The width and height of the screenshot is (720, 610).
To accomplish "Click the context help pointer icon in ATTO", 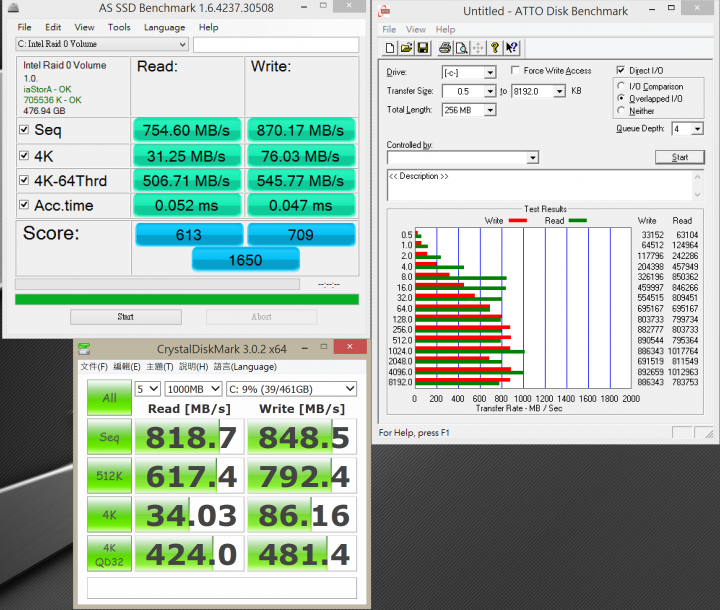I will point(512,48).
